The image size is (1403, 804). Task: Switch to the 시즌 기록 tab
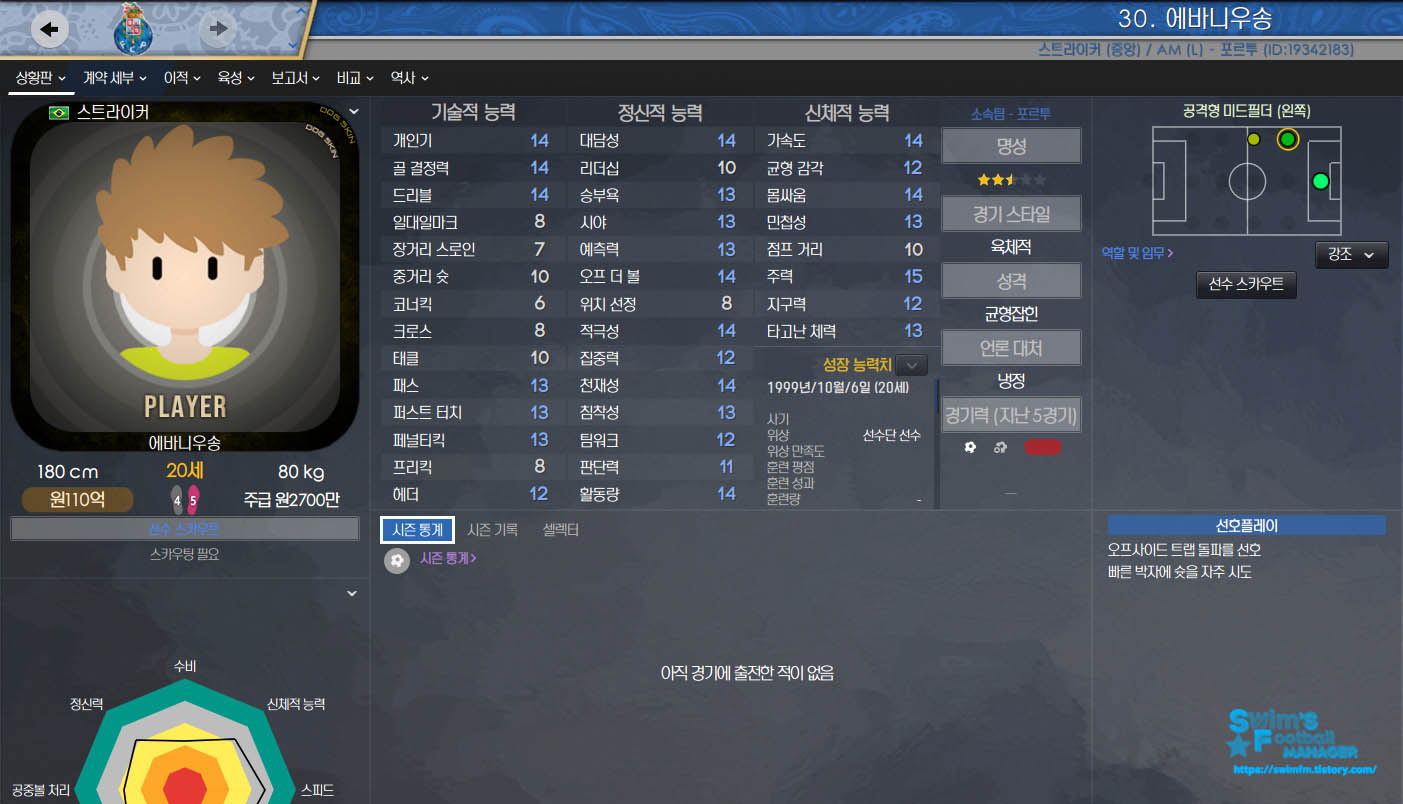493,530
